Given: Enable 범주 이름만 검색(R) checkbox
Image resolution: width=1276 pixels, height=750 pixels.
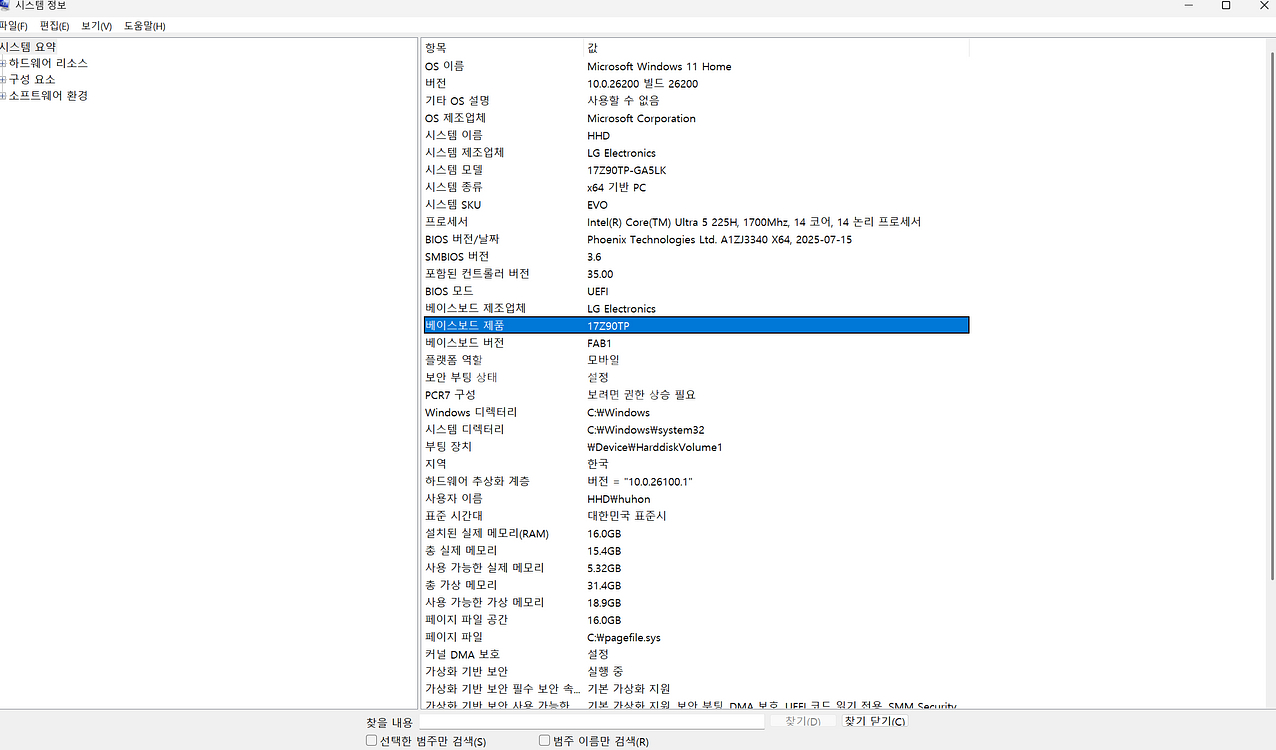Looking at the screenshot, I should 545,740.
